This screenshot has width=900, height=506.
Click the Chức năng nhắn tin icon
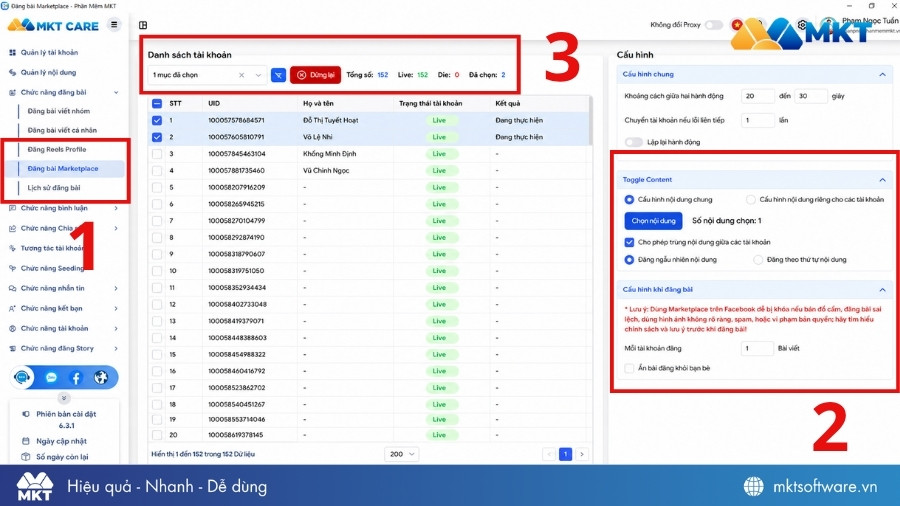click(x=13, y=289)
